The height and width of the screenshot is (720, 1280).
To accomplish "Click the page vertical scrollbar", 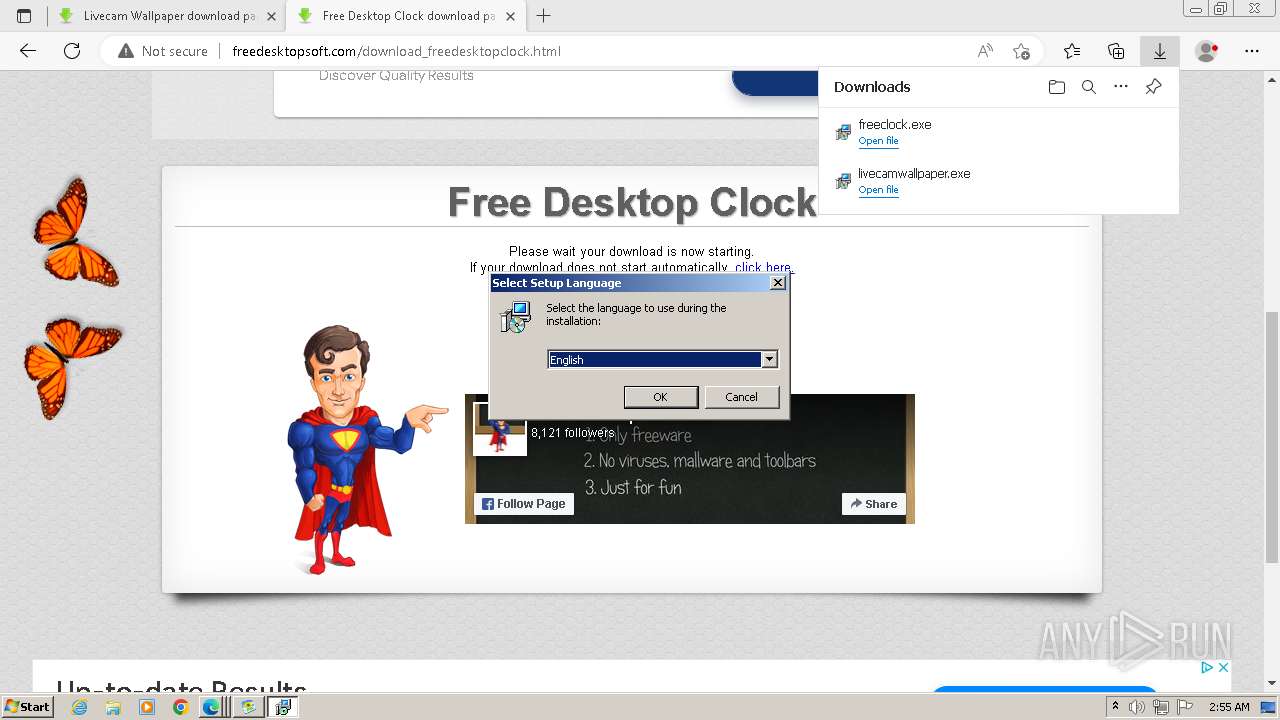I will pyautogui.click(x=1272, y=437).
